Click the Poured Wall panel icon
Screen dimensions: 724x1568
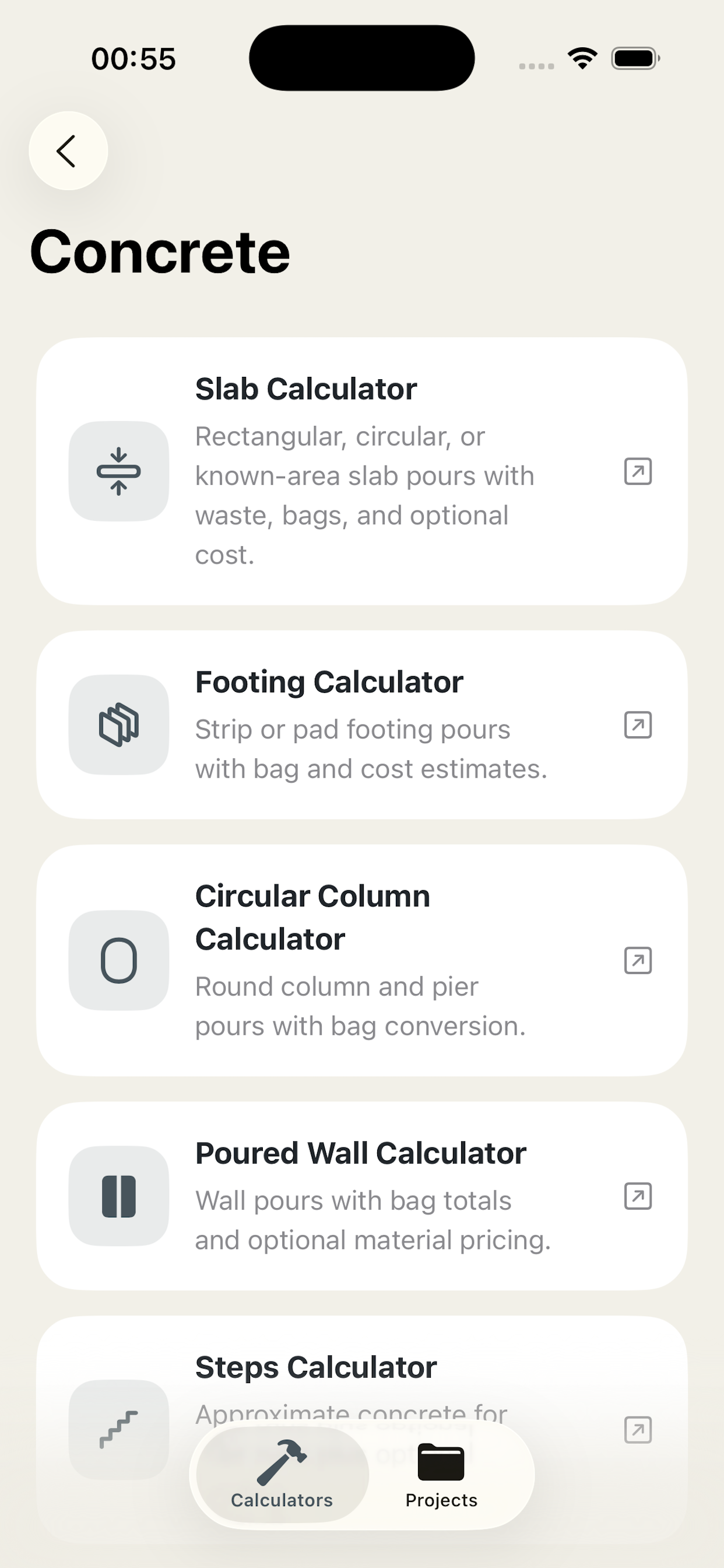[119, 1196]
